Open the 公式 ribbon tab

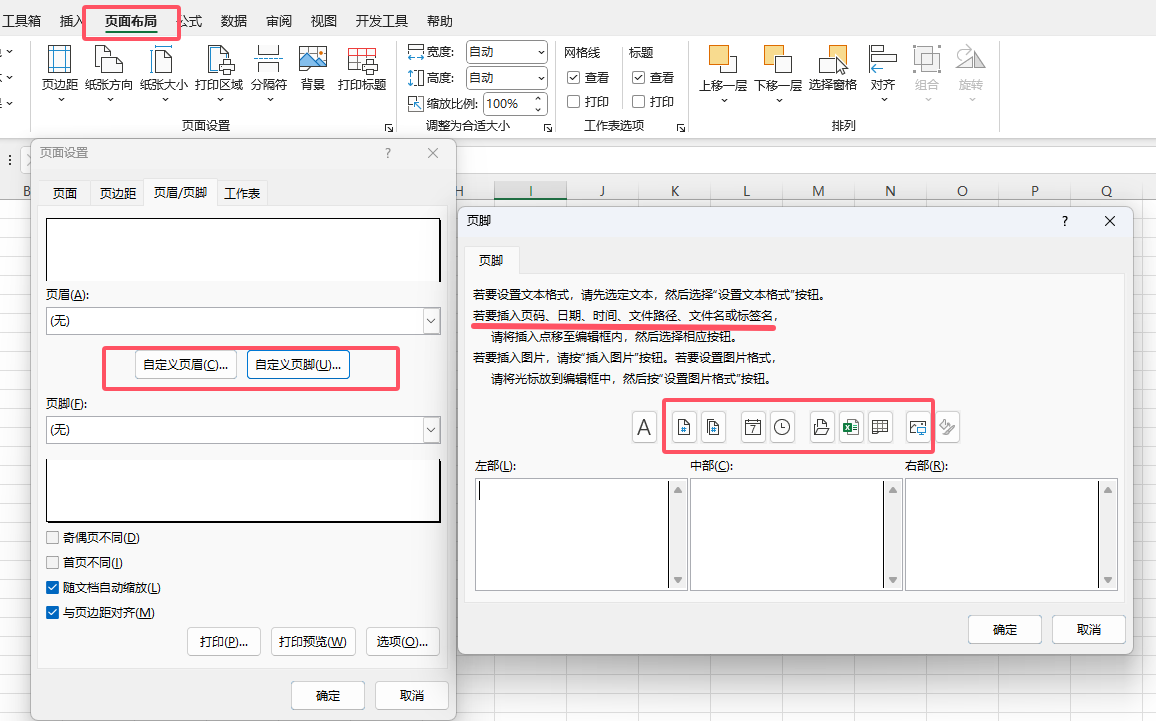pyautogui.click(x=190, y=21)
